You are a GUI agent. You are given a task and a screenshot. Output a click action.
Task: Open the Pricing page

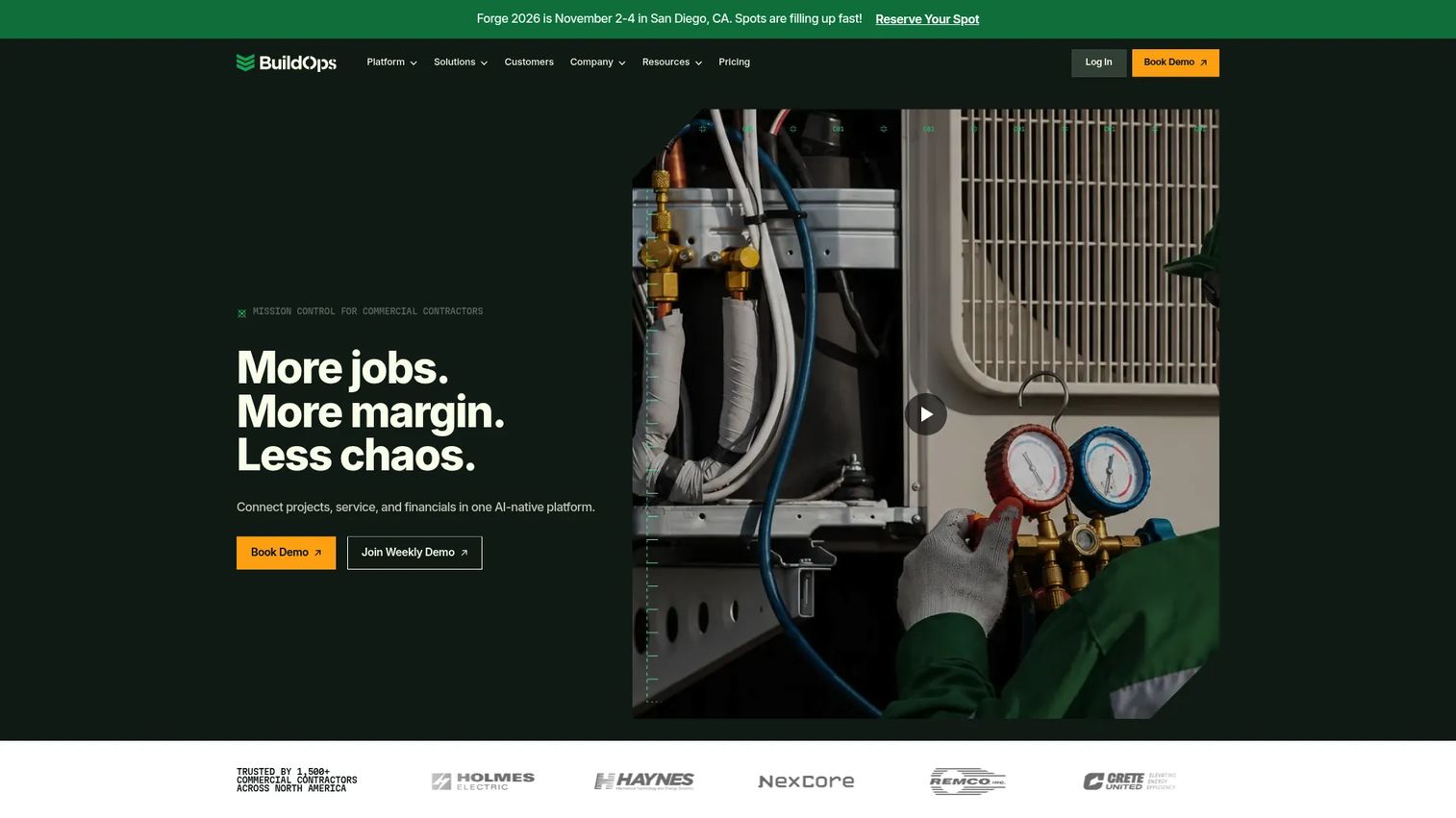point(734,62)
